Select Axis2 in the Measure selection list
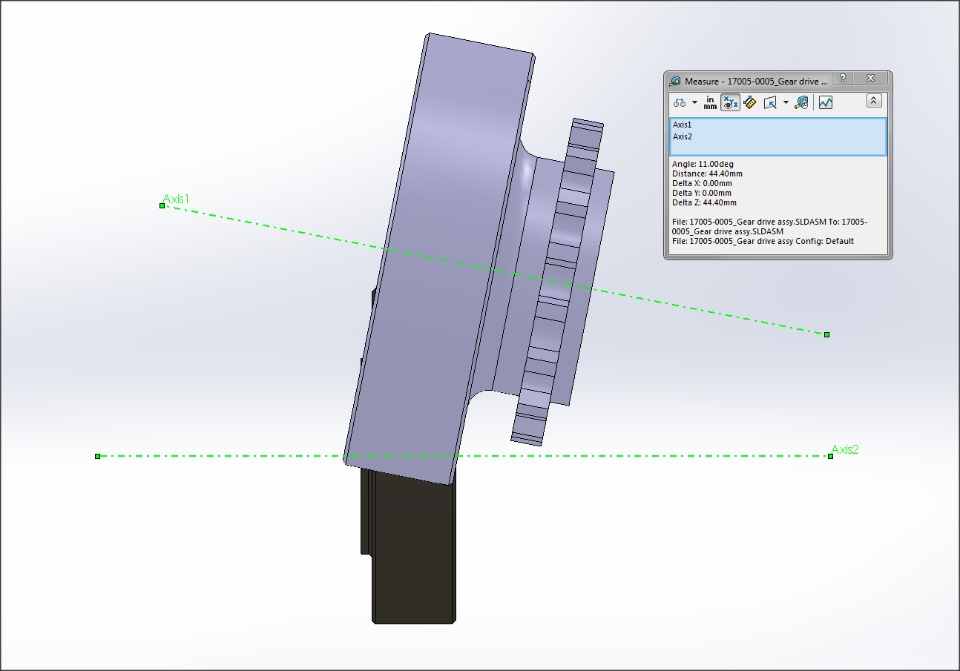The height and width of the screenshot is (671, 960). [682, 137]
